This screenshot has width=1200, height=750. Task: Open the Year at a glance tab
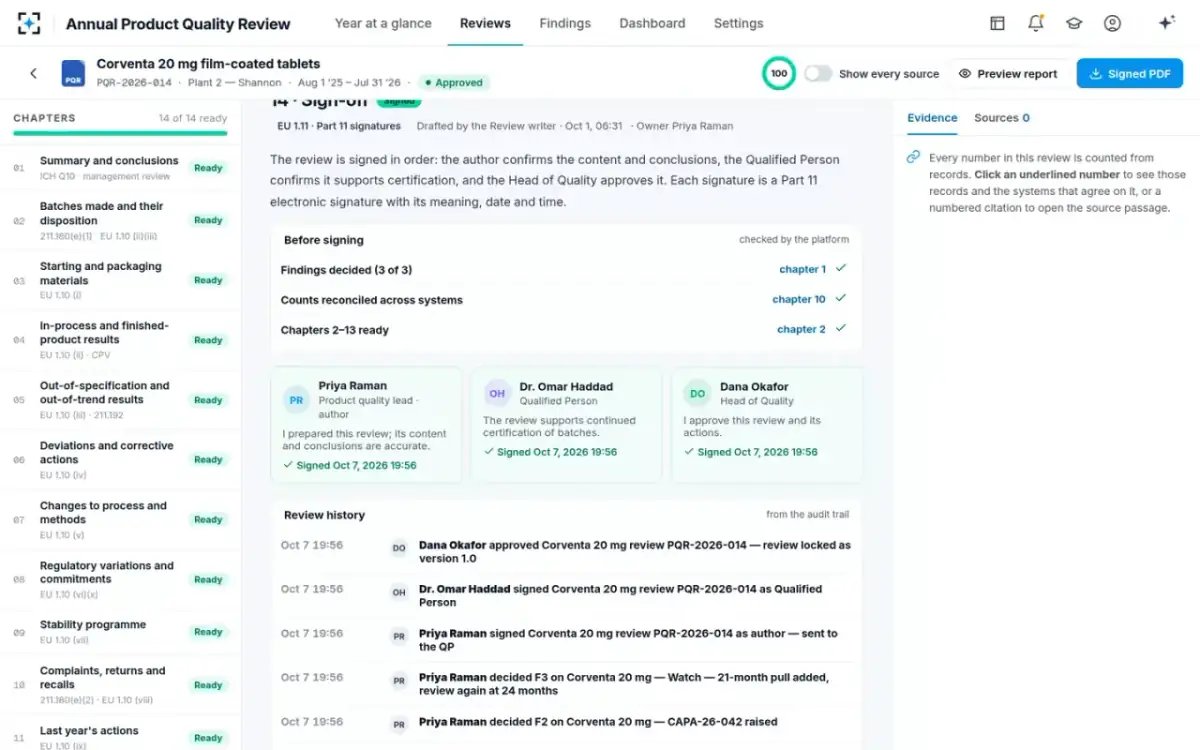click(383, 23)
